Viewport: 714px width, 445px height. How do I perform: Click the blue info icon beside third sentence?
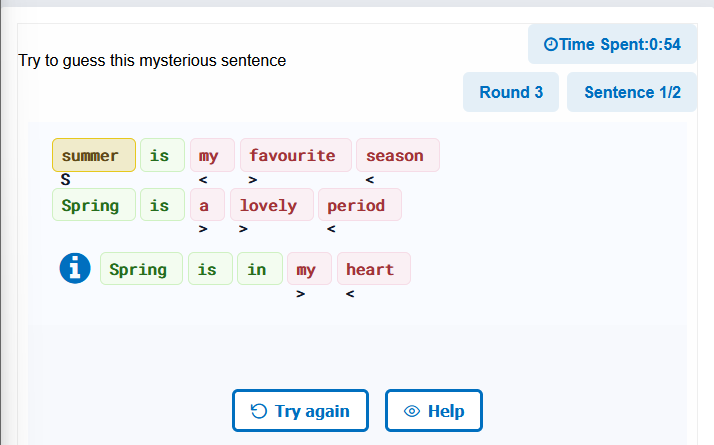[75, 268]
